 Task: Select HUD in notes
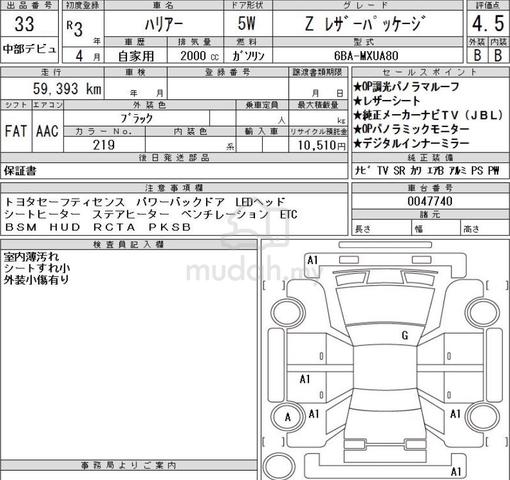(x=65, y=227)
